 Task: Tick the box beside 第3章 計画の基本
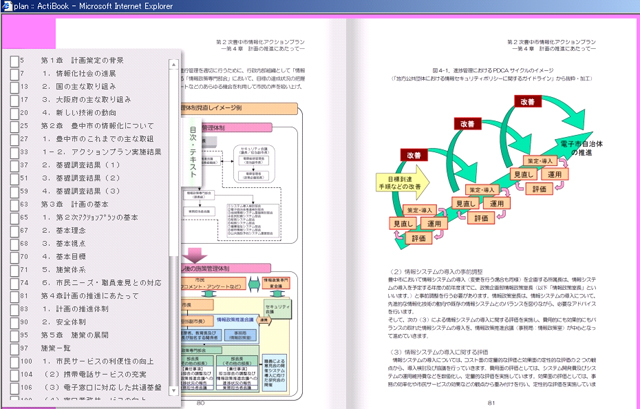(x=14, y=205)
